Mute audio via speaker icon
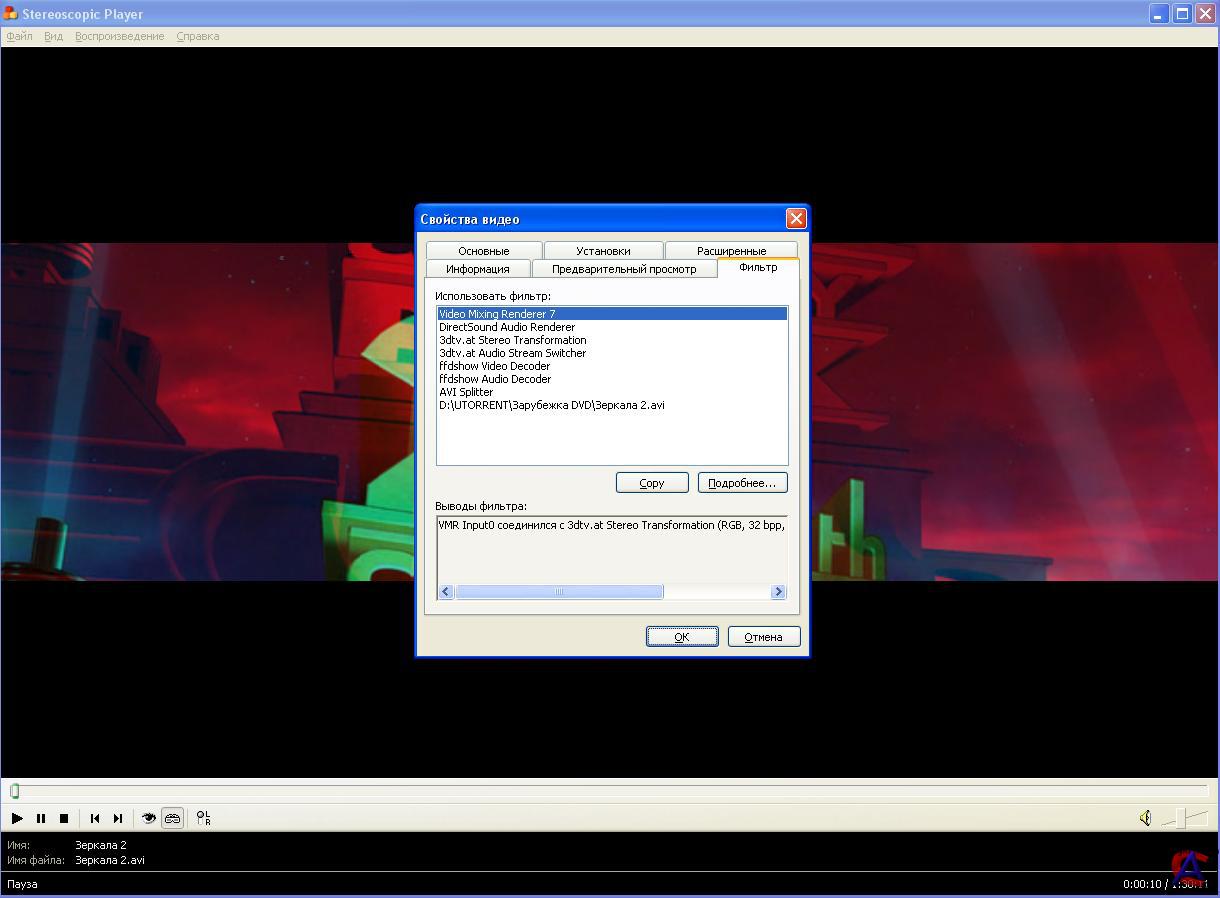Image resolution: width=1220 pixels, height=898 pixels. click(x=1146, y=818)
